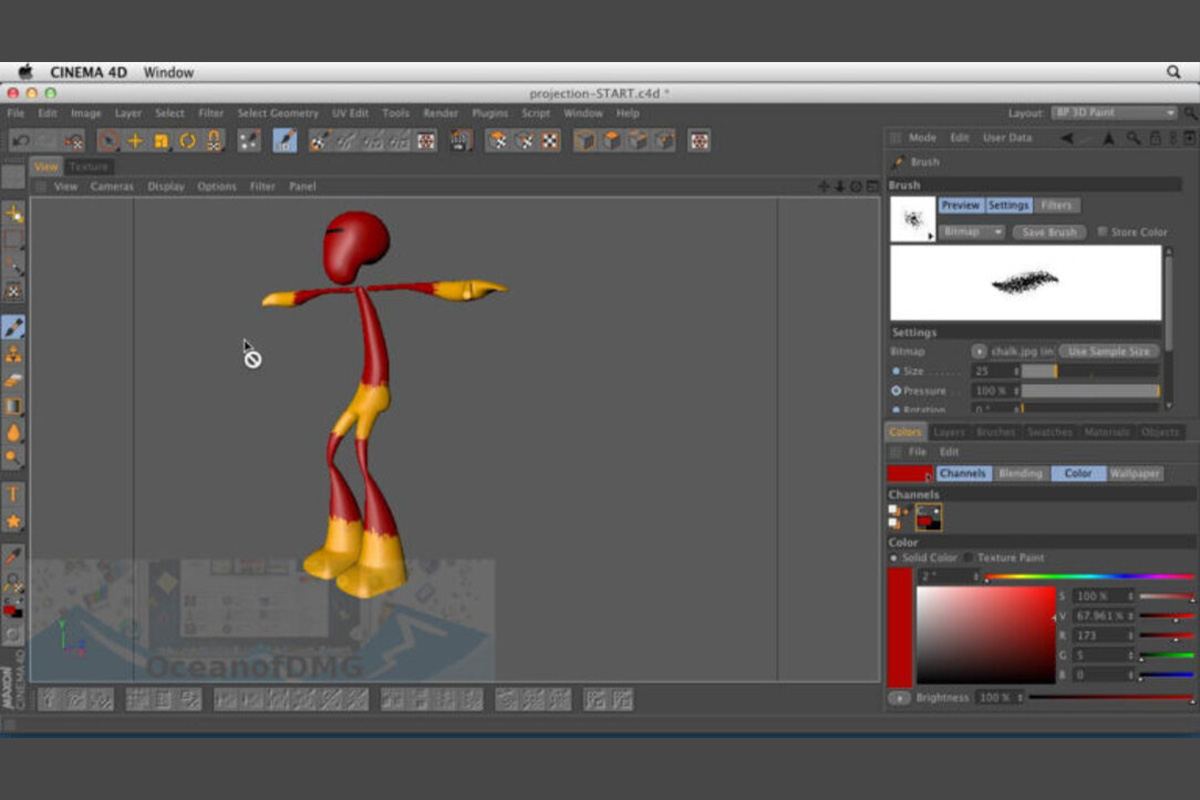
Task: Open the Apple menu
Action: click(26, 72)
